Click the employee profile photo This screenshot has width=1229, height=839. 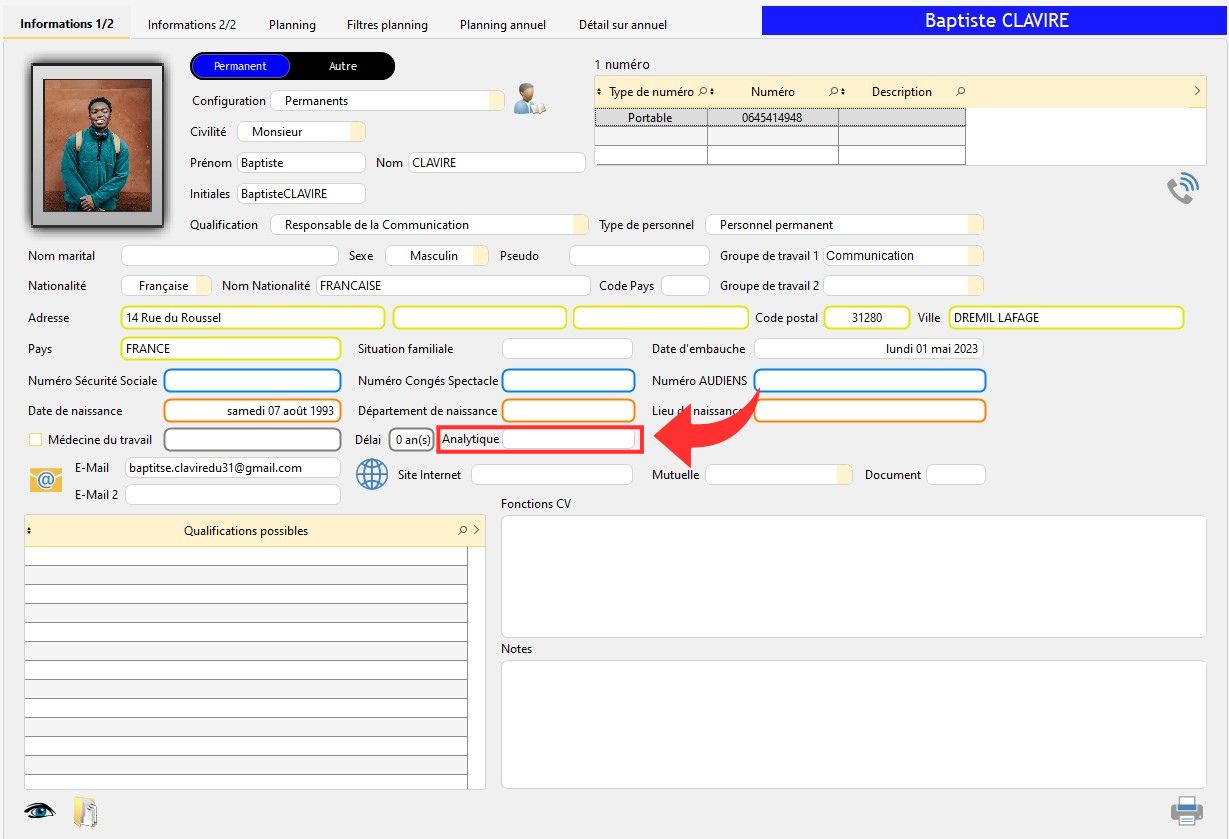pyautogui.click(x=97, y=146)
